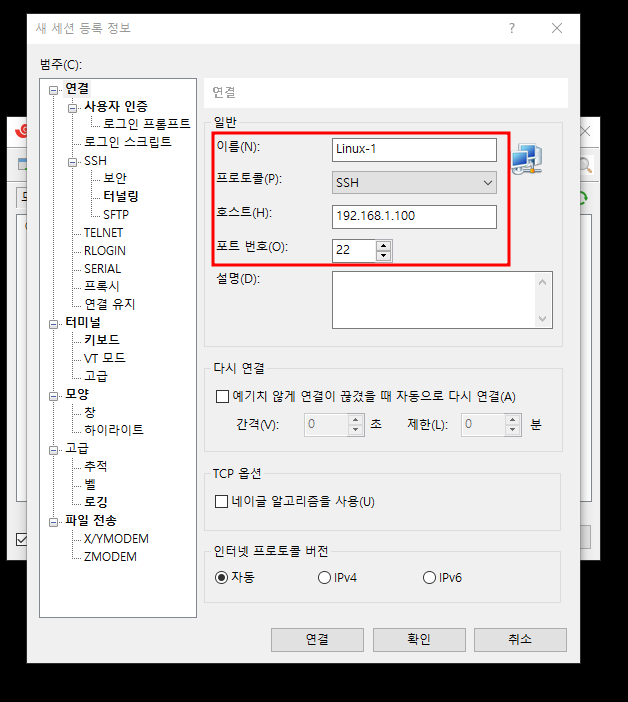This screenshot has height=702, width=628.
Task: Select 연결 유지 tree item
Action: [x=110, y=304]
